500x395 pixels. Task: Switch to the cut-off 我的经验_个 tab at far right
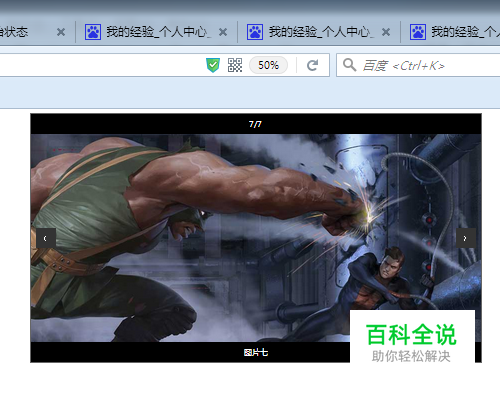[451, 32]
